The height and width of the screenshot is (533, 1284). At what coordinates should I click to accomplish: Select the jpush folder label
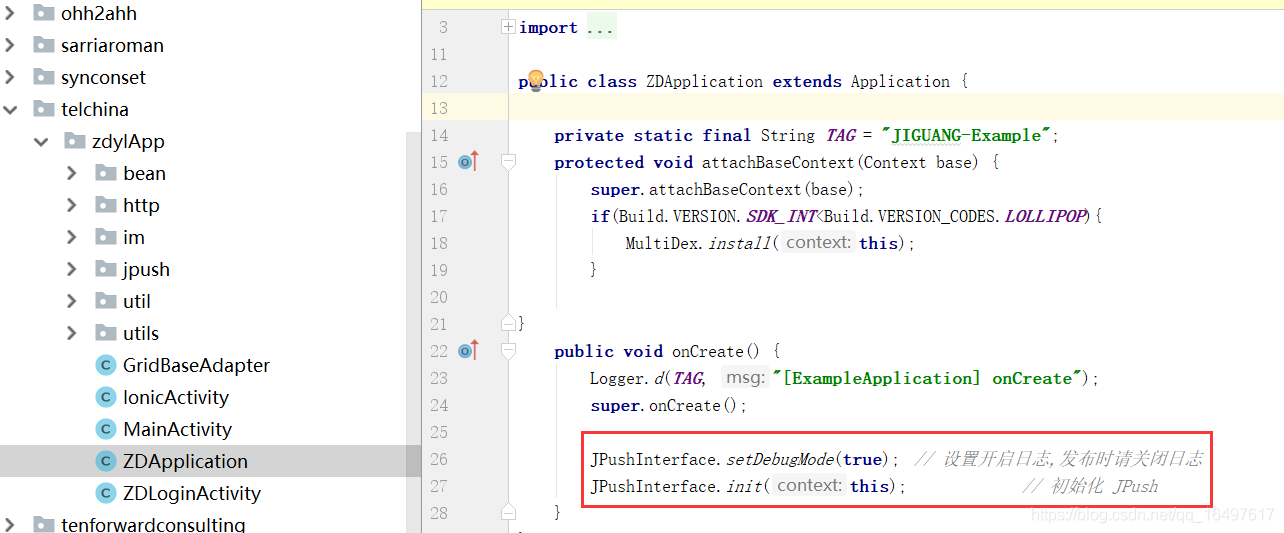click(146, 269)
